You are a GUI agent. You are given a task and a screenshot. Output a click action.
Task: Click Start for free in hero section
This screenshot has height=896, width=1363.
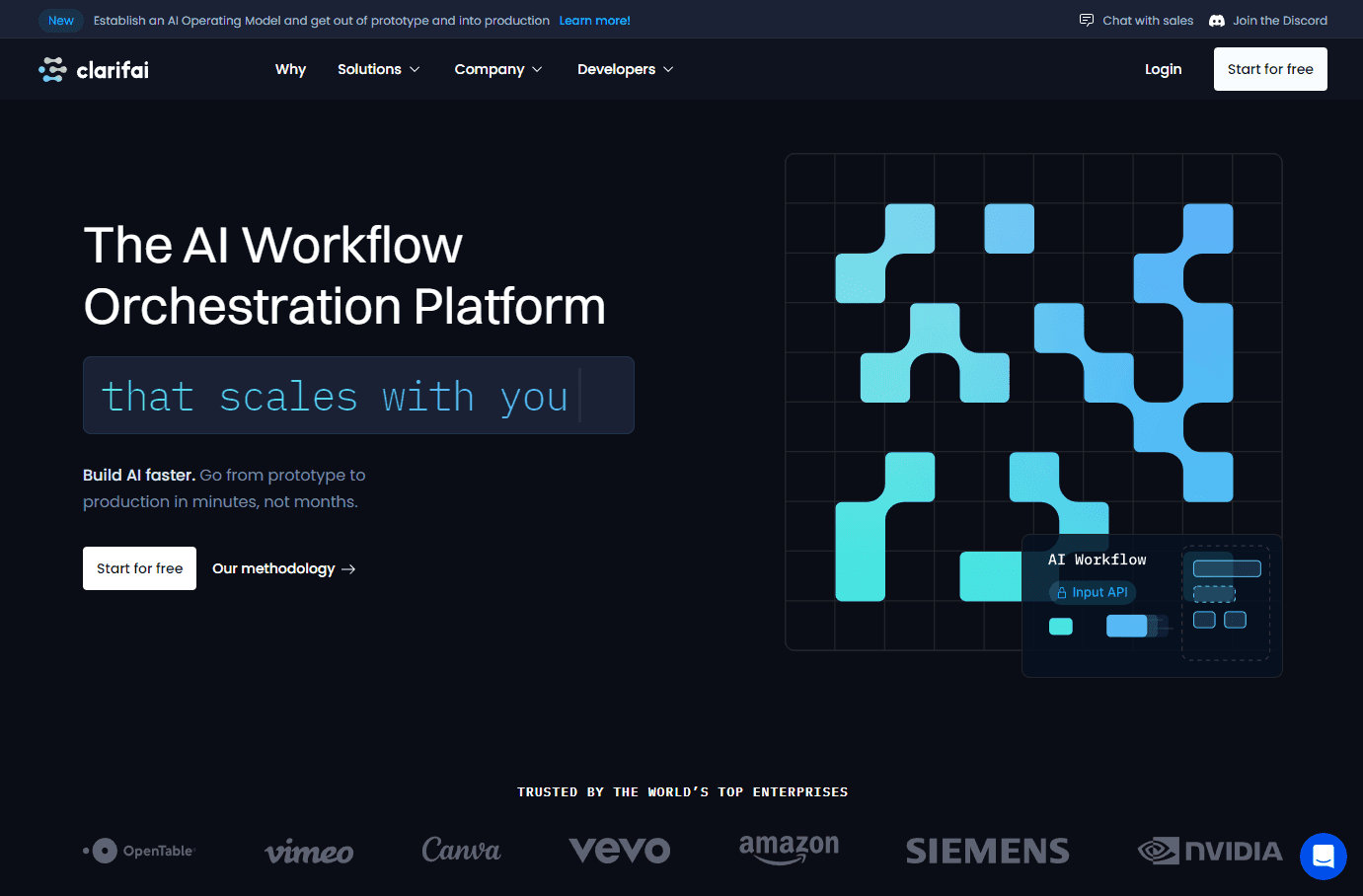[139, 568]
